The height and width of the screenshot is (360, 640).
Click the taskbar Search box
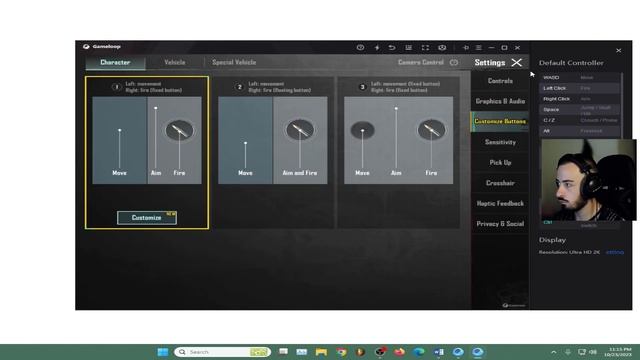[222, 352]
